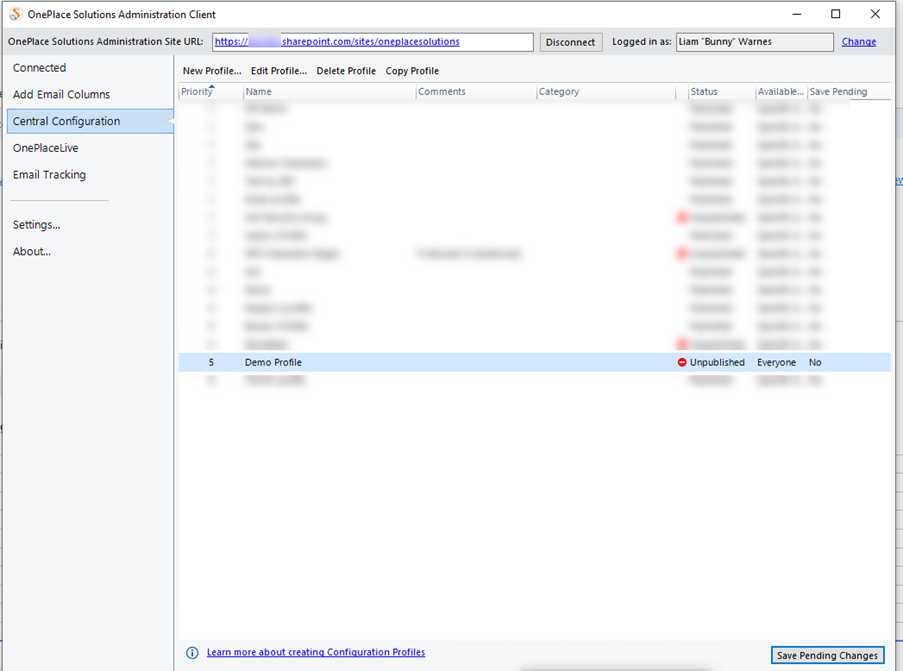
Task: Click priority 5 cell of Demo Profile
Action: pos(211,362)
